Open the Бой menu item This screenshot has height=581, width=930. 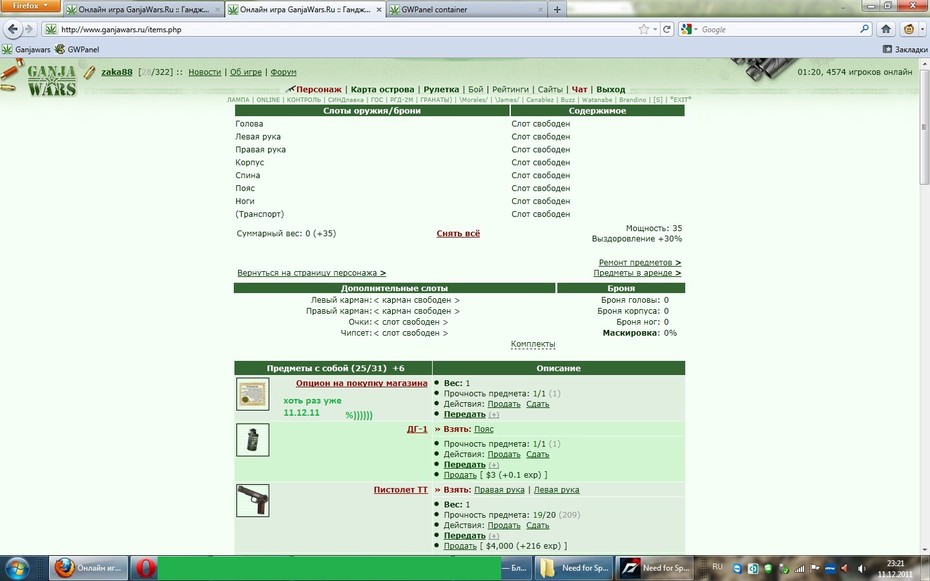click(x=476, y=90)
